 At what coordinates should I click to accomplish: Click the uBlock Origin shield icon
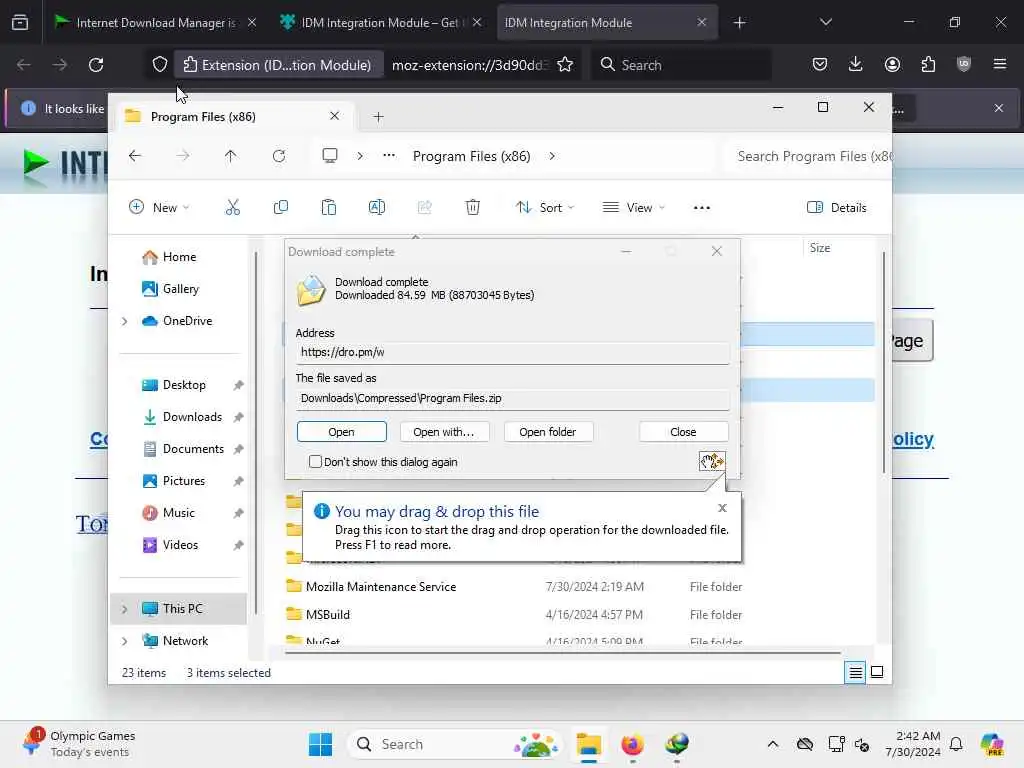964,64
